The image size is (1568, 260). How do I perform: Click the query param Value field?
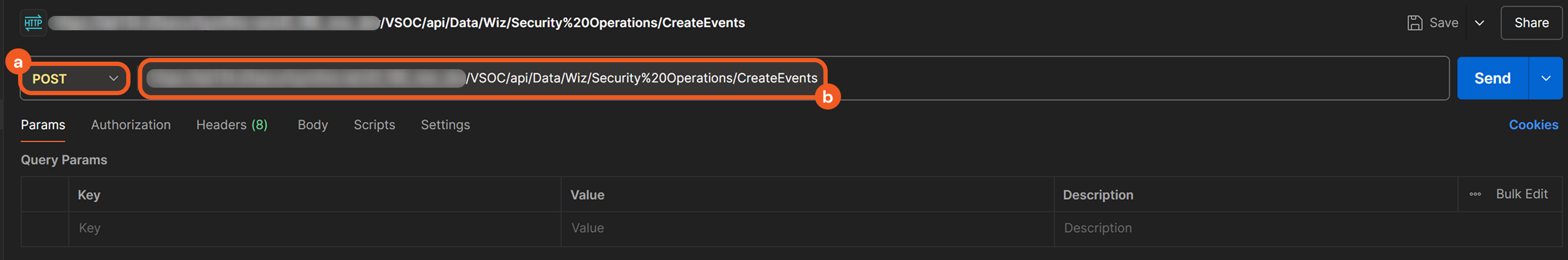[x=806, y=229]
